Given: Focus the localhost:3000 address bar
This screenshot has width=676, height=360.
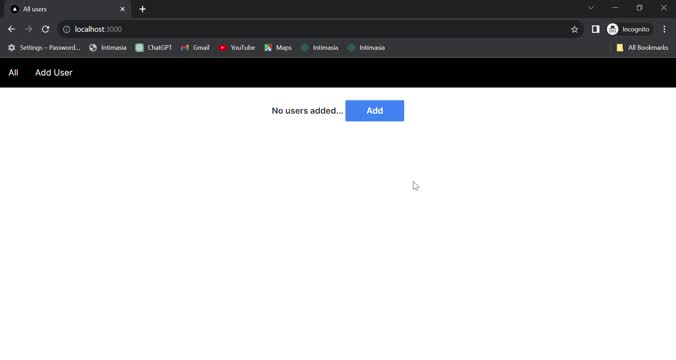Looking at the screenshot, I should (x=319, y=29).
